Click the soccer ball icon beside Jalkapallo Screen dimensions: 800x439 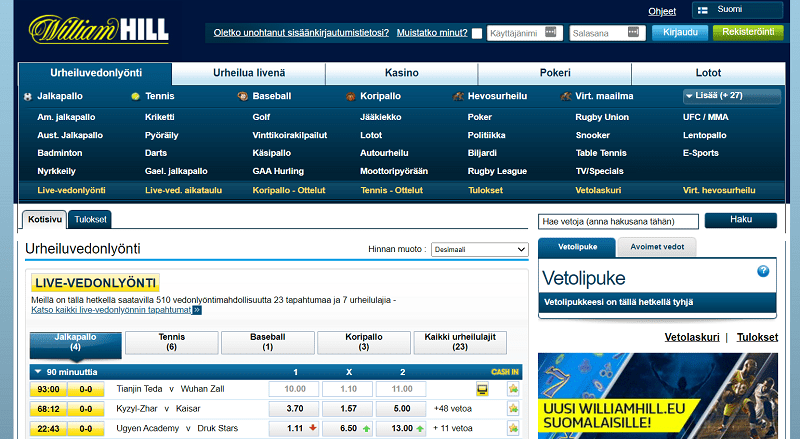28,96
